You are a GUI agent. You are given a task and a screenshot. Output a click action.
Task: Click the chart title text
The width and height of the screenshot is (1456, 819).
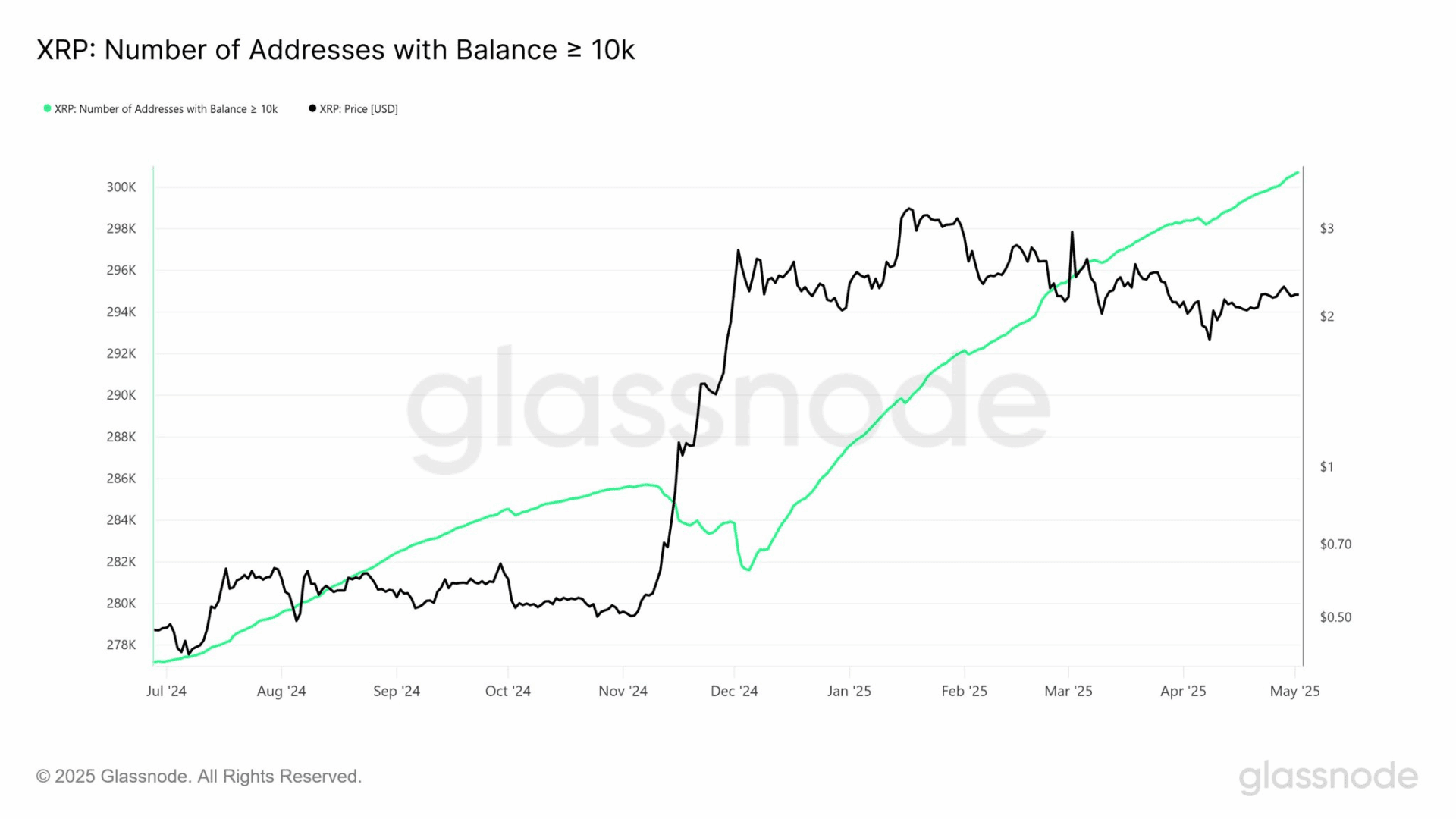pos(335,50)
